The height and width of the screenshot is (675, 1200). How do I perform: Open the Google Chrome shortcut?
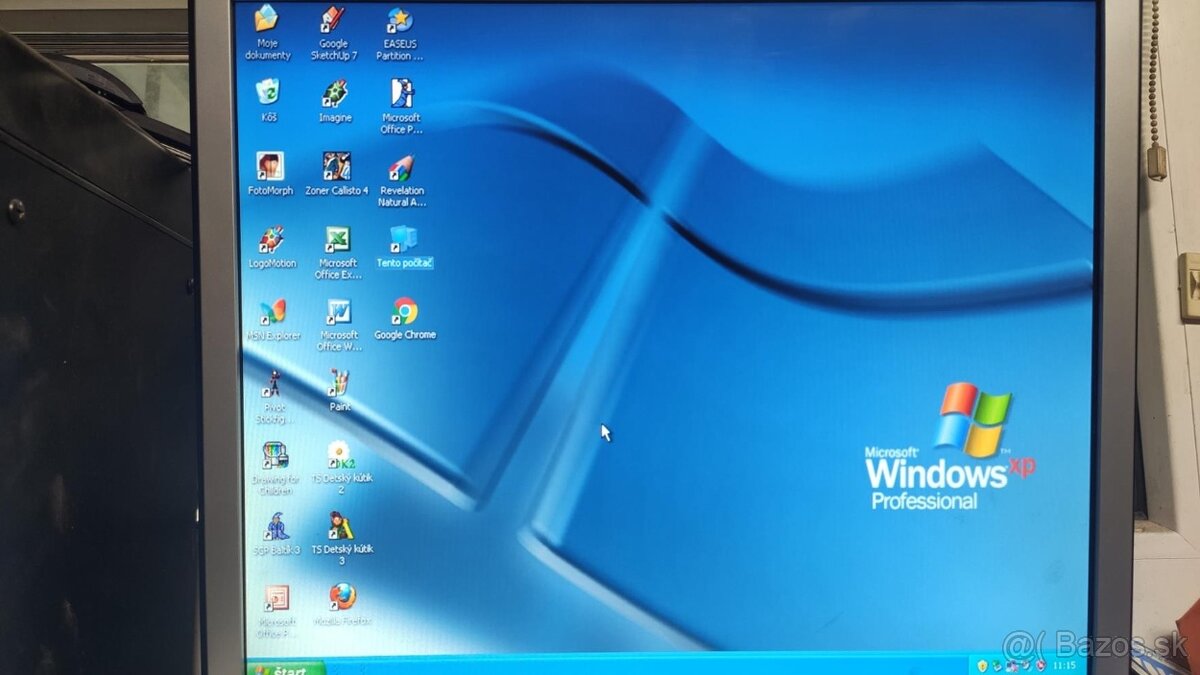[x=405, y=311]
